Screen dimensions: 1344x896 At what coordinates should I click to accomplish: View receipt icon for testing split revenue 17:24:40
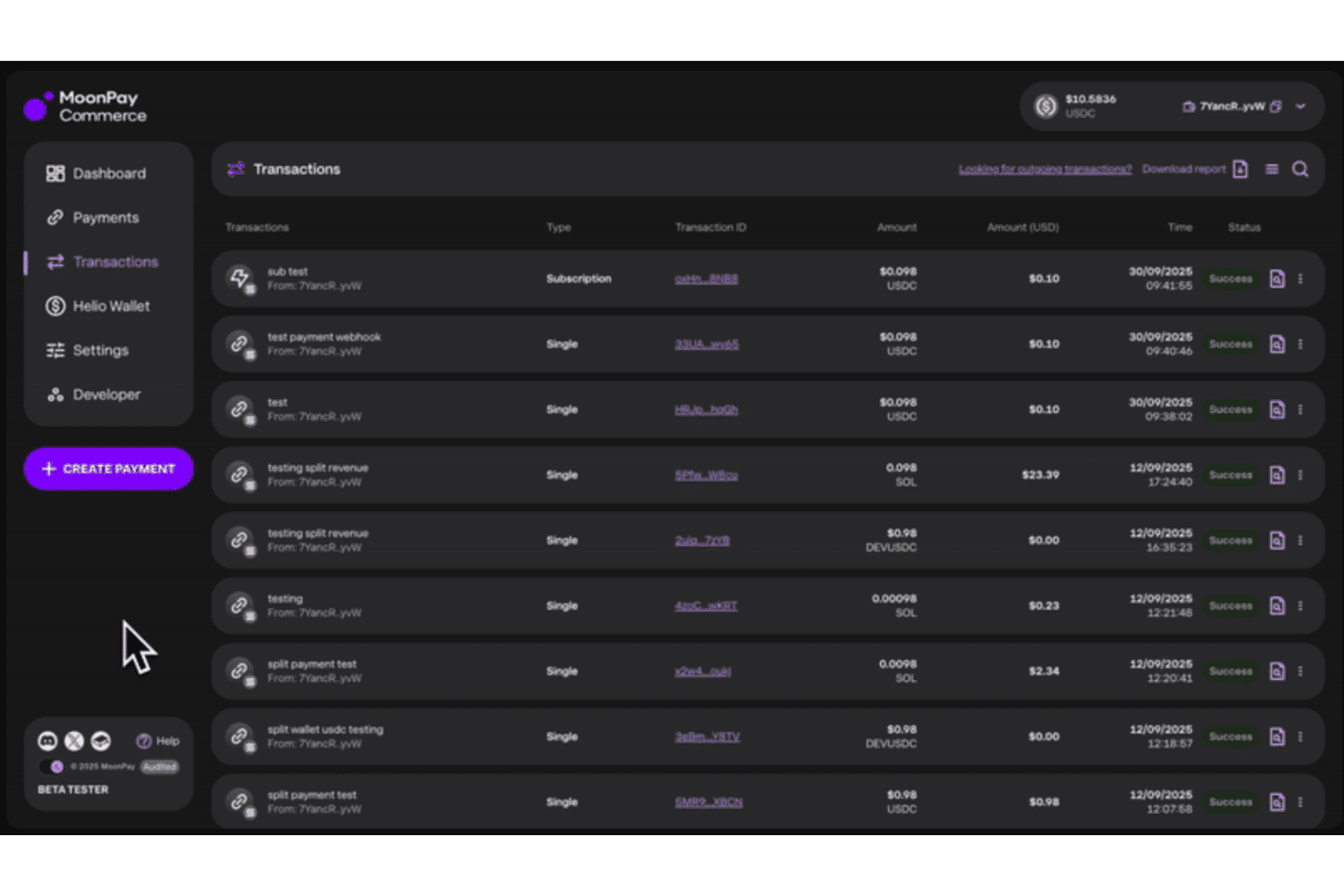(1277, 475)
